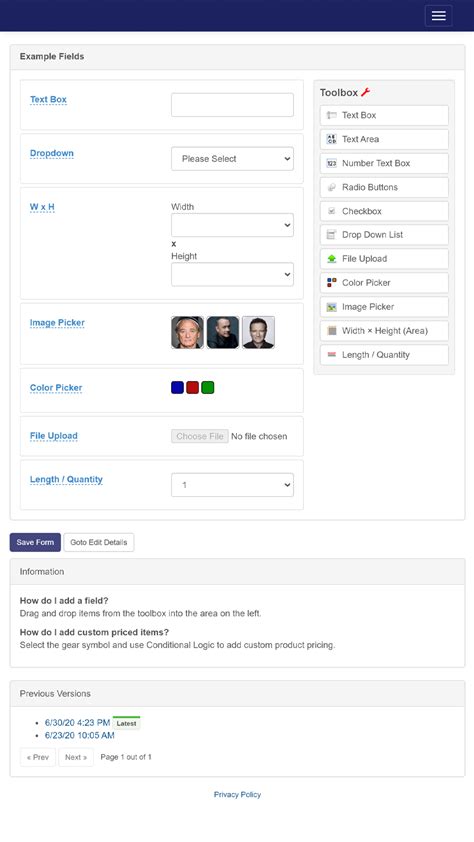The width and height of the screenshot is (474, 842).
Task: Click the Radio Buttons icon in Toolbox
Action: [x=331, y=187]
